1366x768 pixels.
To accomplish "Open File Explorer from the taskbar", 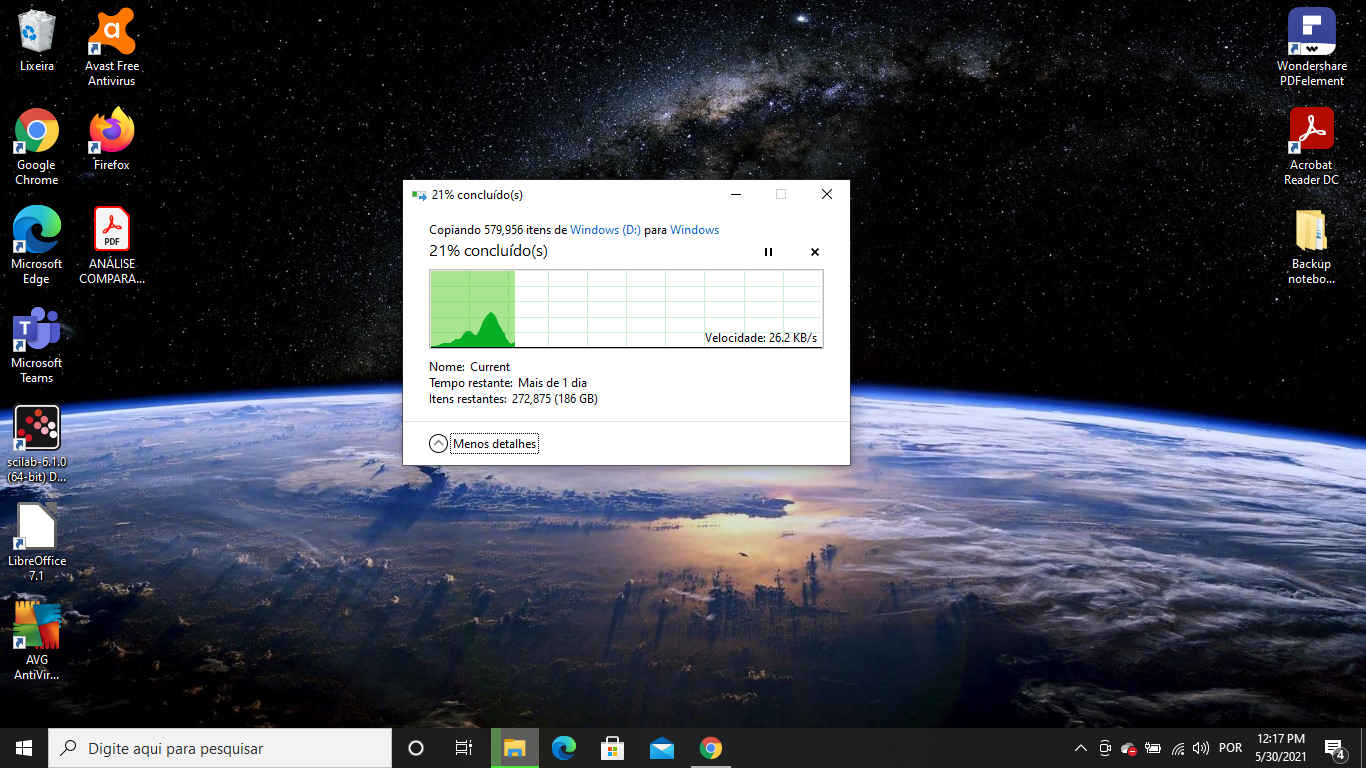I will tap(514, 748).
